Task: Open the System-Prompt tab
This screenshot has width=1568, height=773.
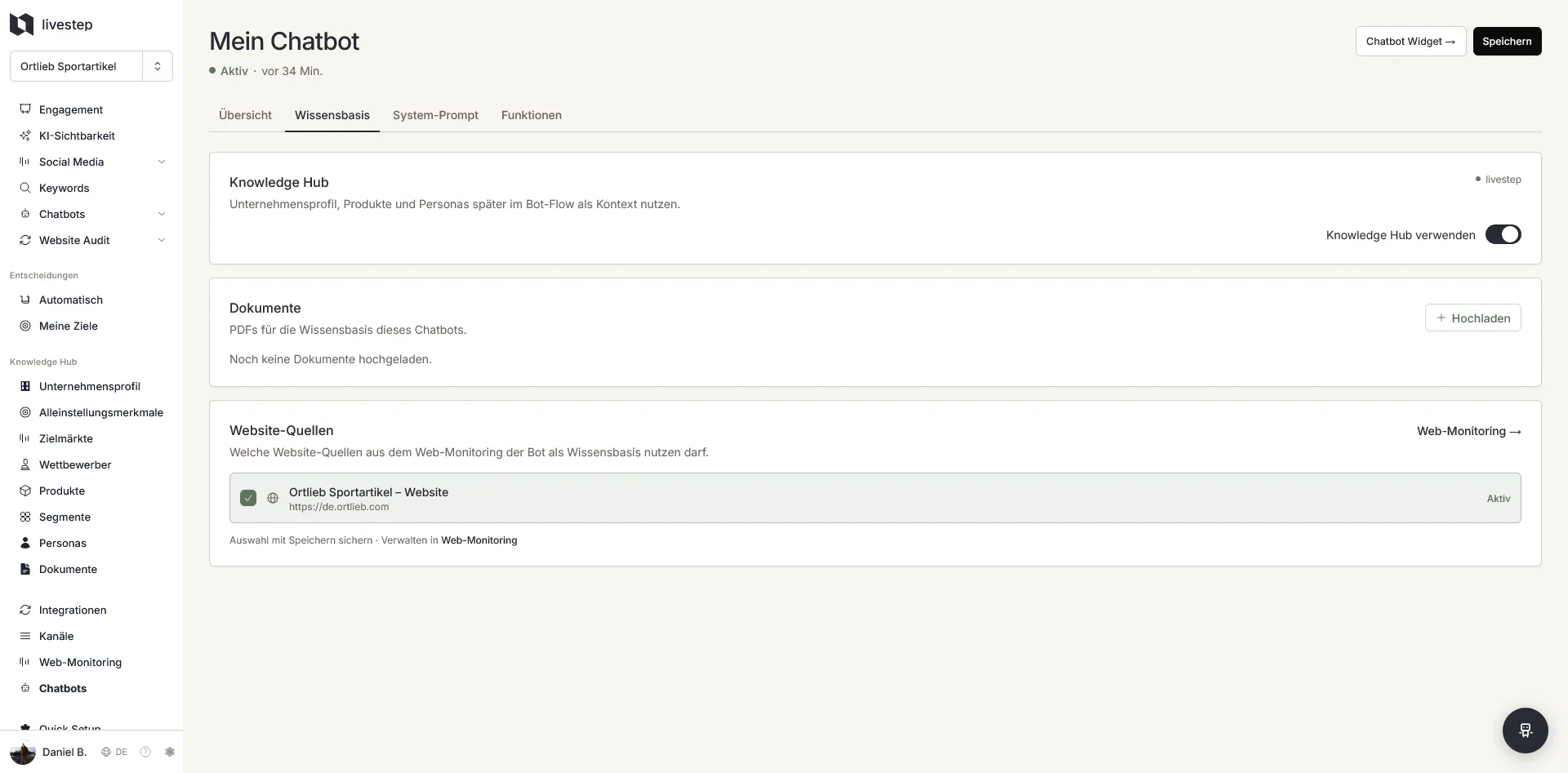Action: (435, 115)
